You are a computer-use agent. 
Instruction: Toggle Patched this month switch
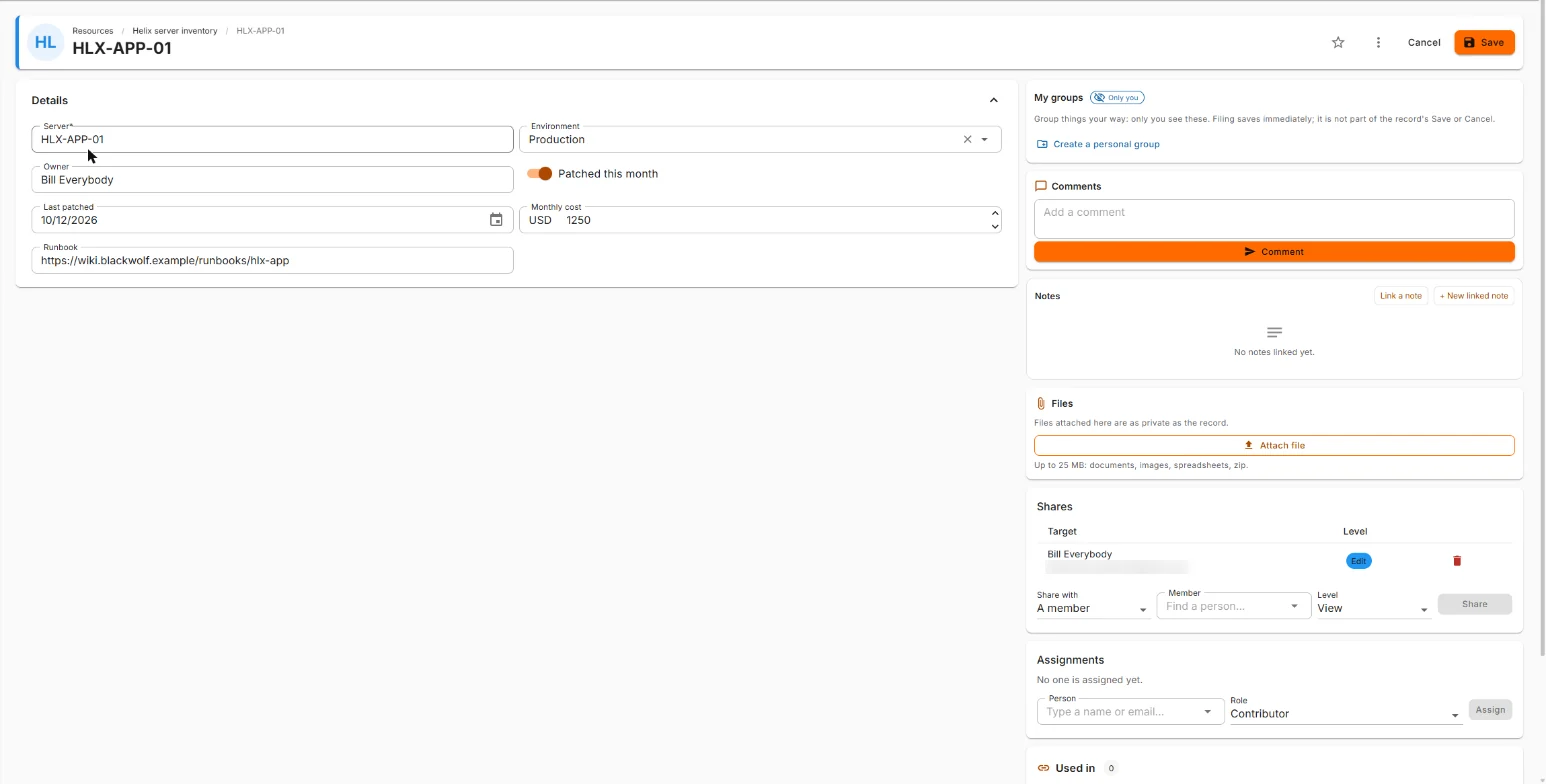tap(540, 174)
